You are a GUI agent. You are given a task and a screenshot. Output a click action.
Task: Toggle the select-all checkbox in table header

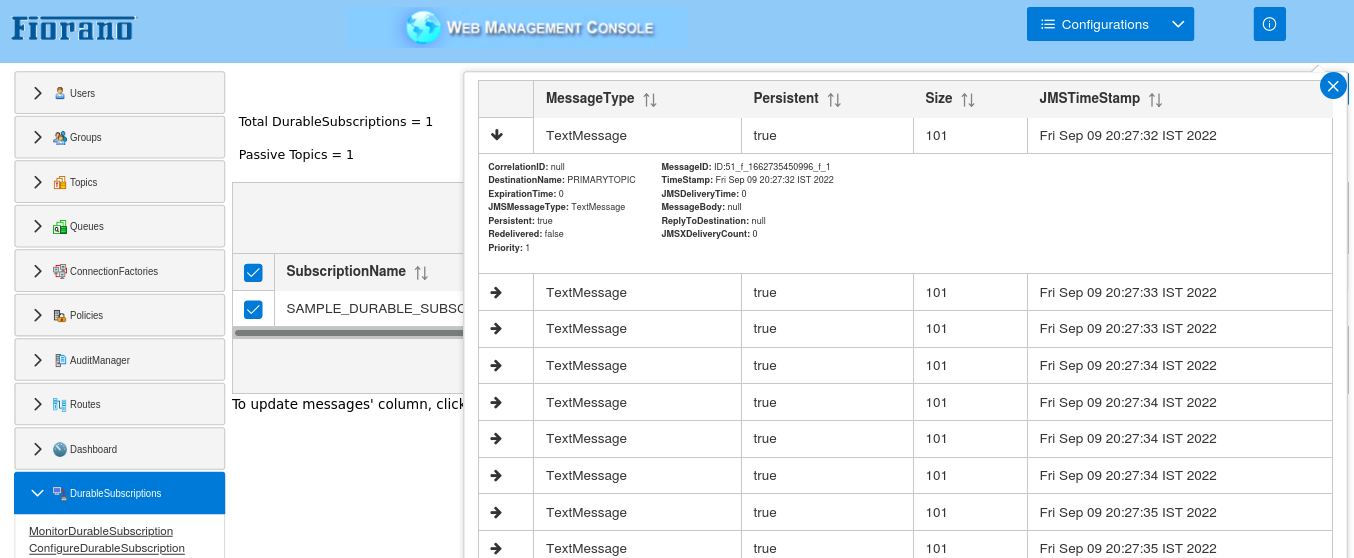(253, 272)
